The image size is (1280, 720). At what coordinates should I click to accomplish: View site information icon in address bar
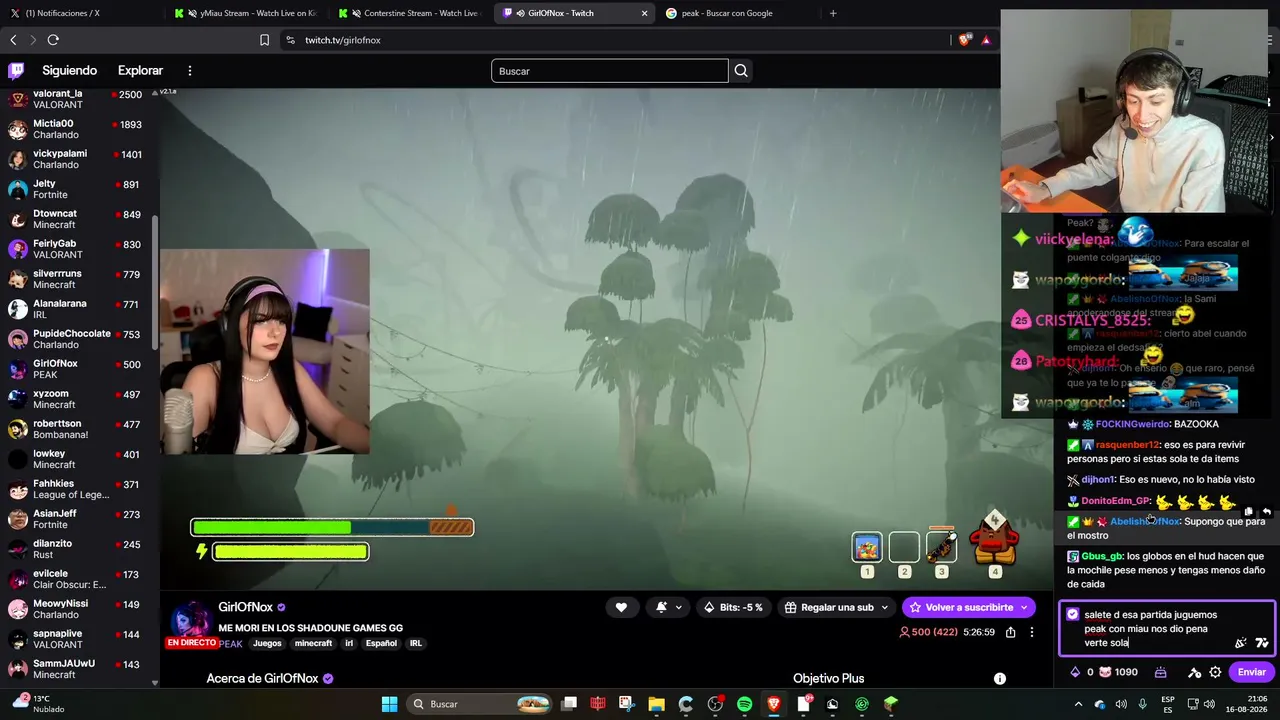click(290, 40)
